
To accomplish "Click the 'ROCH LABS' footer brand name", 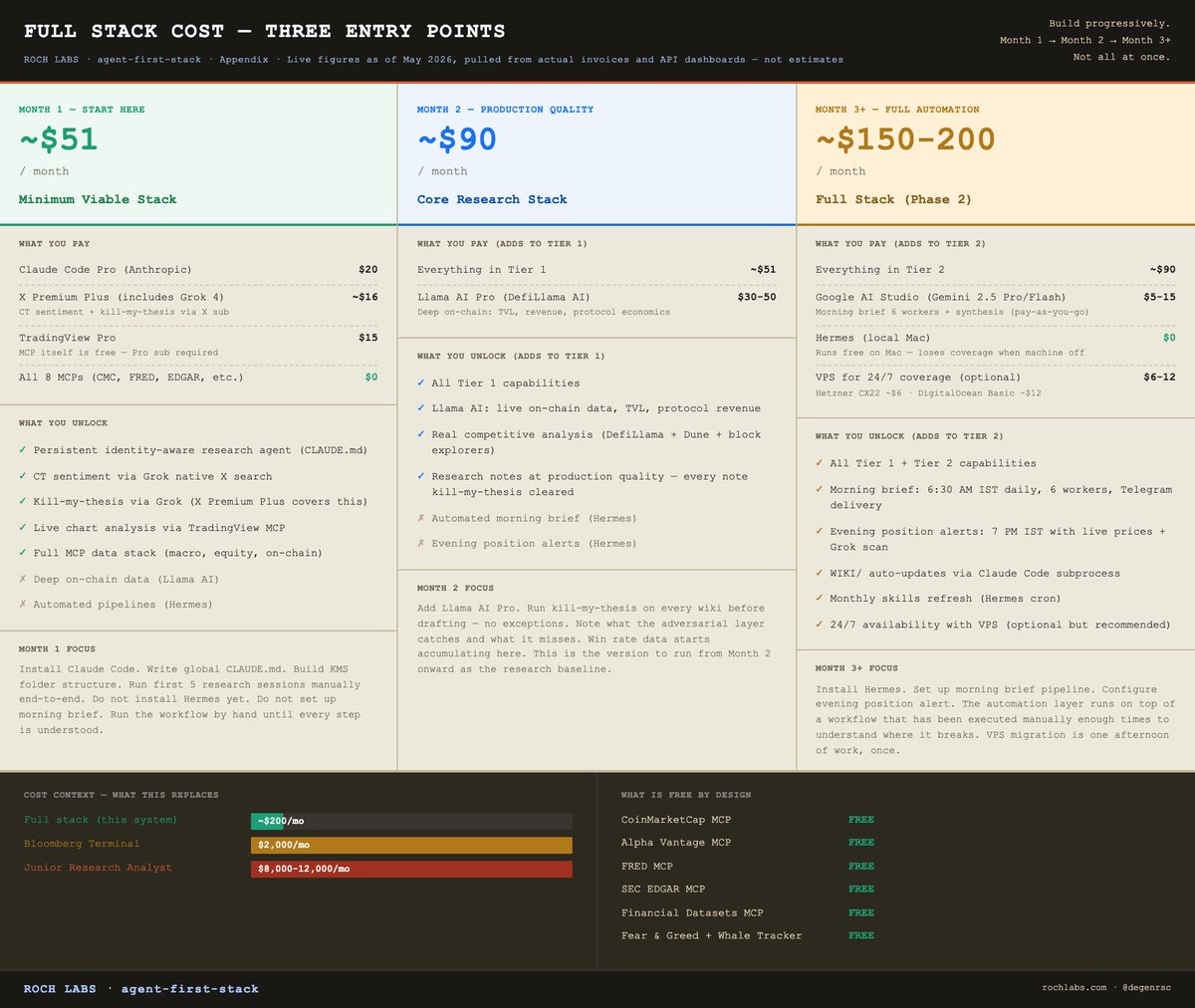I will click(60, 989).
